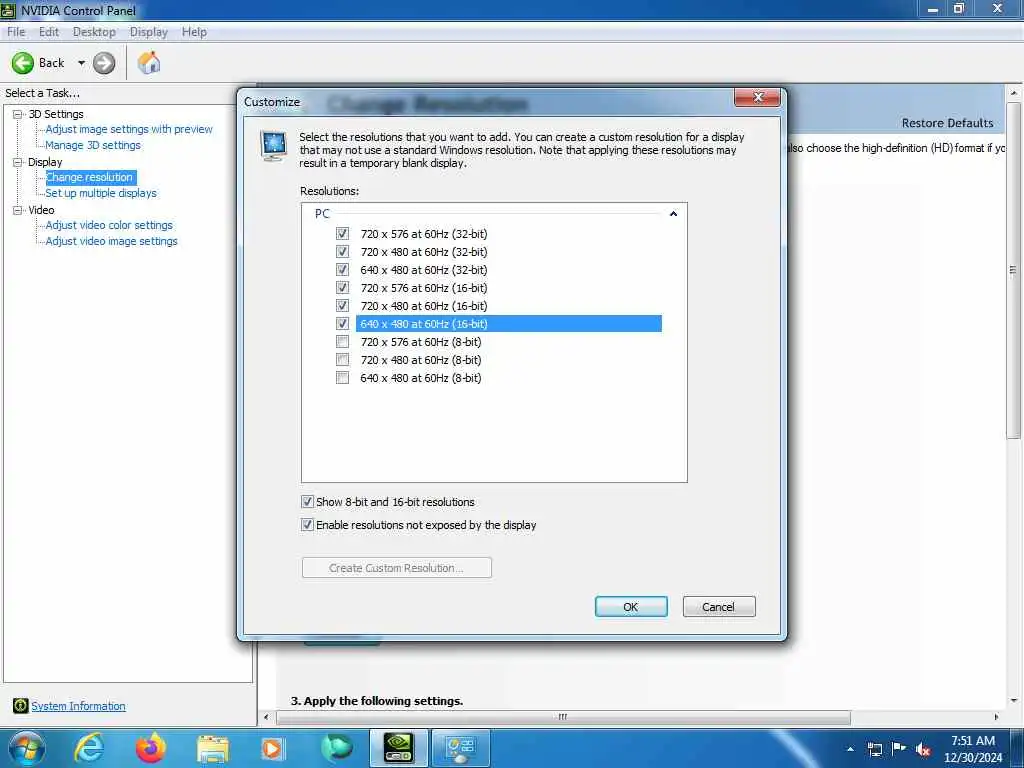This screenshot has height=768, width=1024.
Task: Collapse the PC resolutions group chevron
Action: [x=673, y=214]
